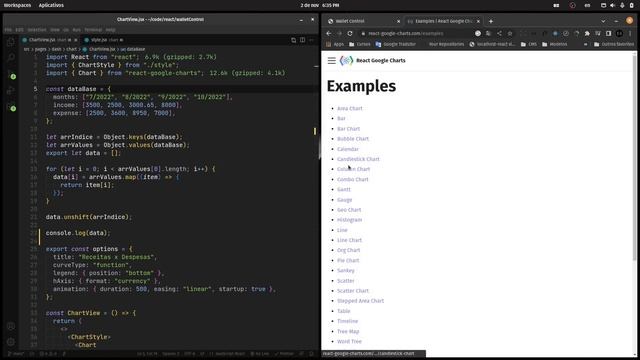Open the Line Chart example link
Image resolution: width=640 pixels, height=360 pixels.
point(349,240)
